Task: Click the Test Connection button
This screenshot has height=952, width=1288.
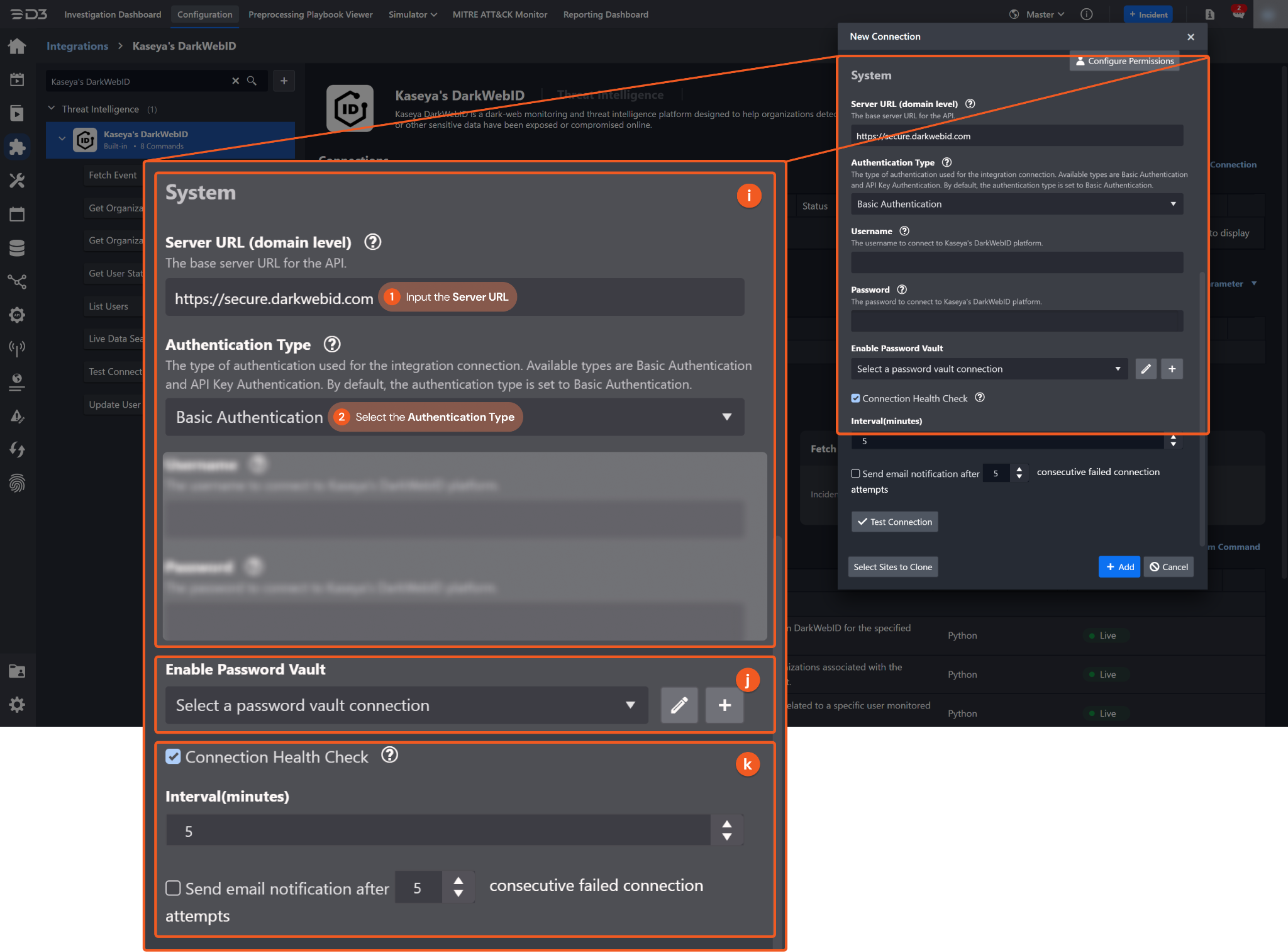Action: pyautogui.click(x=894, y=522)
